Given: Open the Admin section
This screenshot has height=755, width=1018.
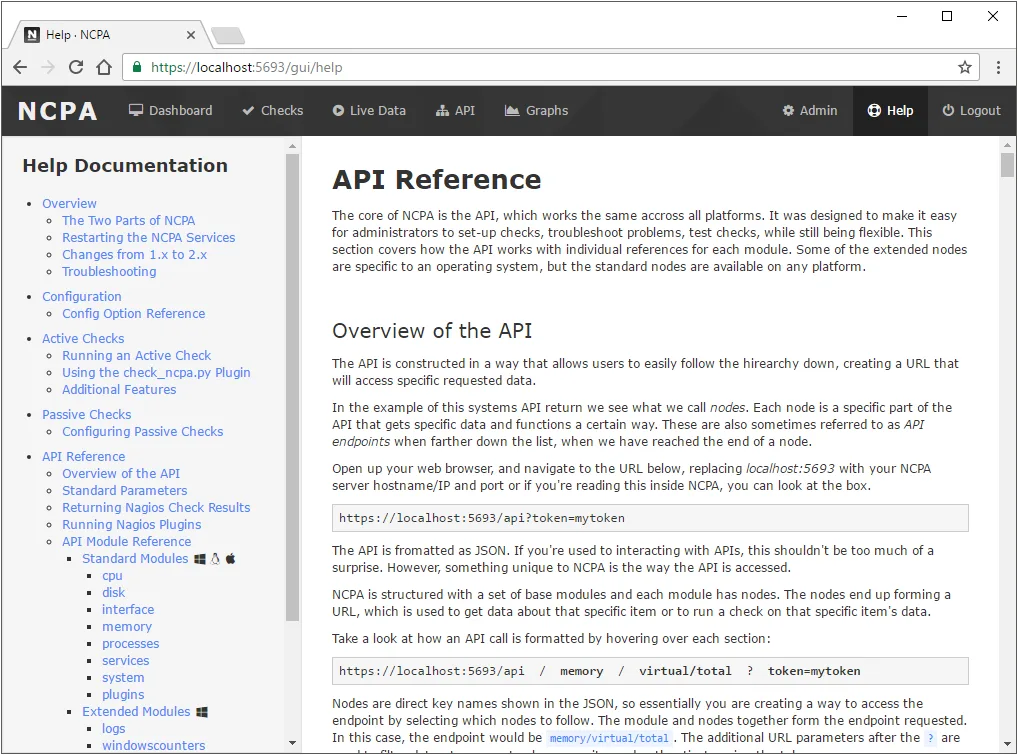Looking at the screenshot, I should tap(810, 110).
